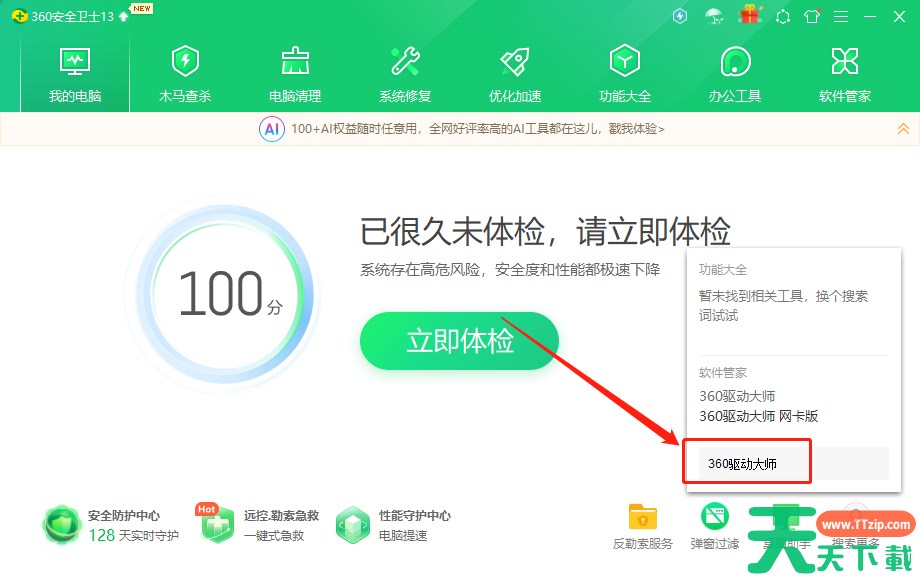The image size is (920, 580).
Task: Open 性能守护中心 cube icon
Action: 353,525
